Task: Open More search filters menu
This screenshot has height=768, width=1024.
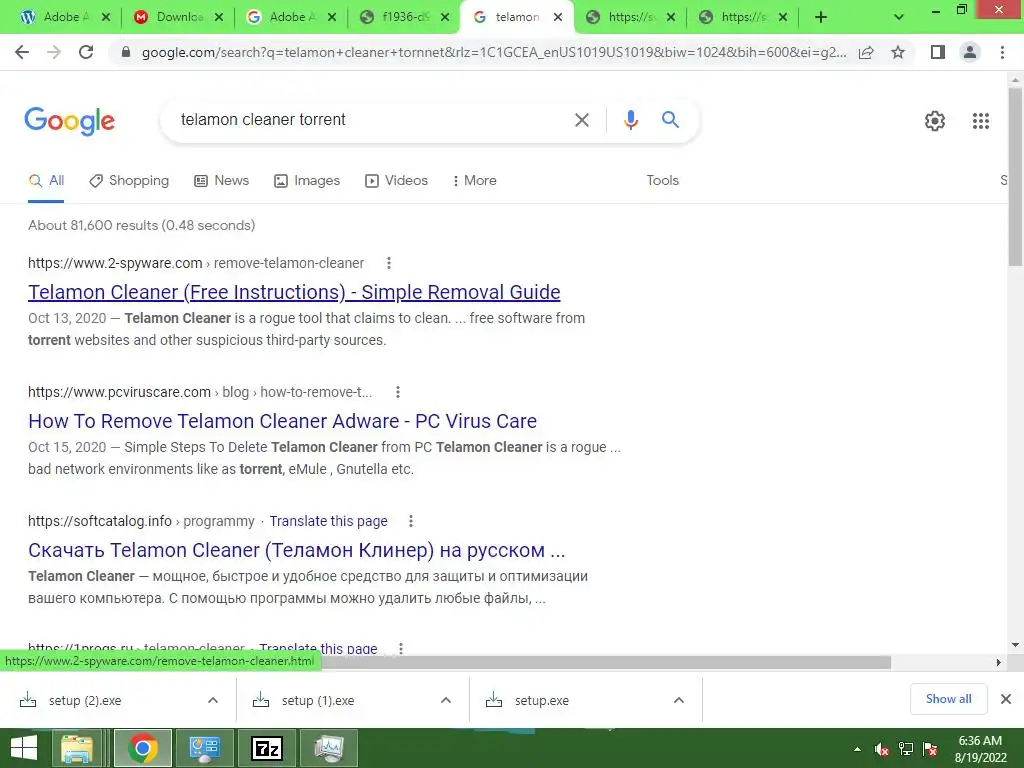Action: pyautogui.click(x=474, y=180)
